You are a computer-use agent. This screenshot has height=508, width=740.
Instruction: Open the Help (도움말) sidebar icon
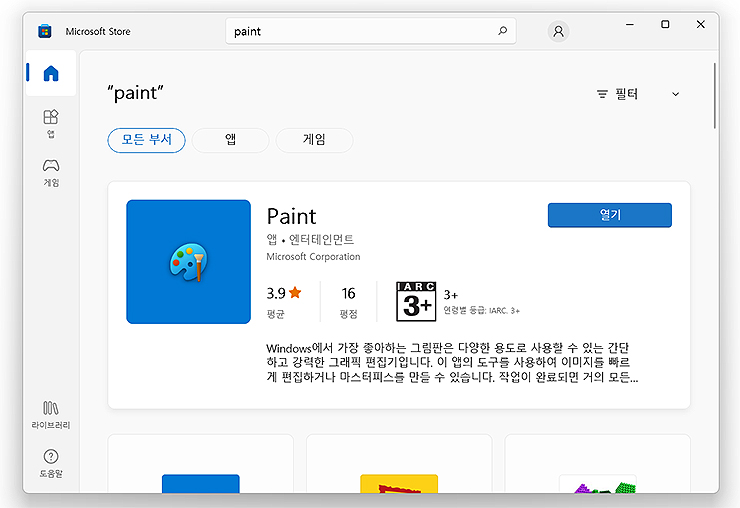pos(51,463)
